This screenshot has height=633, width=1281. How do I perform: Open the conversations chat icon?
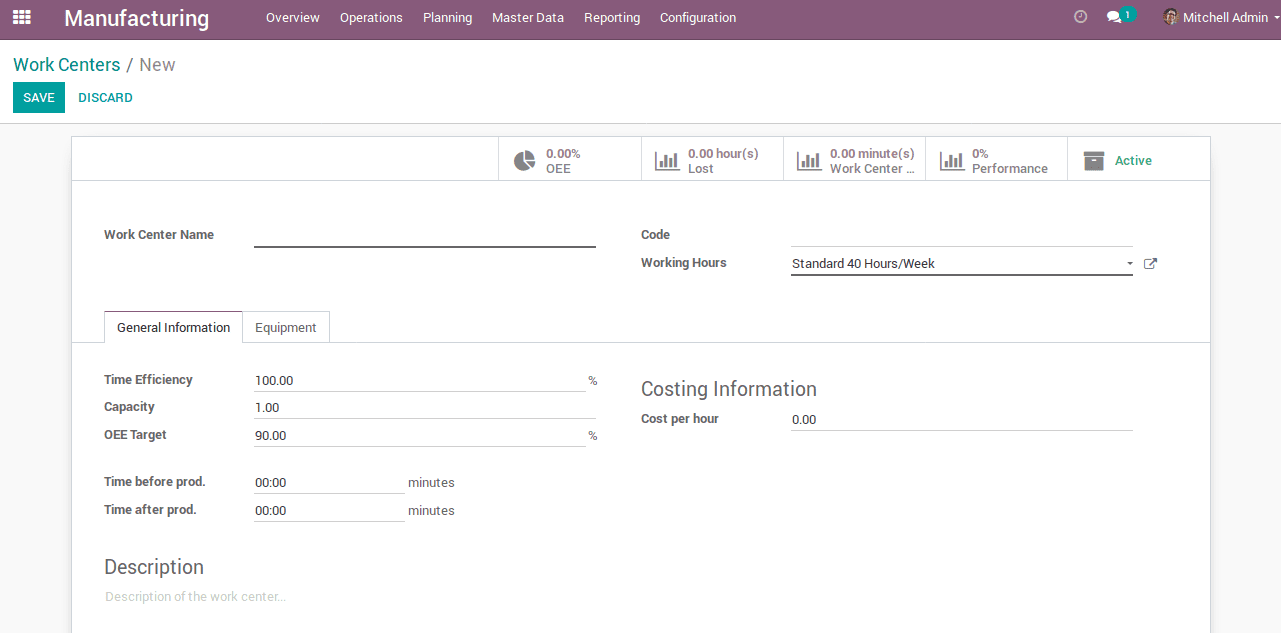pyautogui.click(x=1114, y=18)
